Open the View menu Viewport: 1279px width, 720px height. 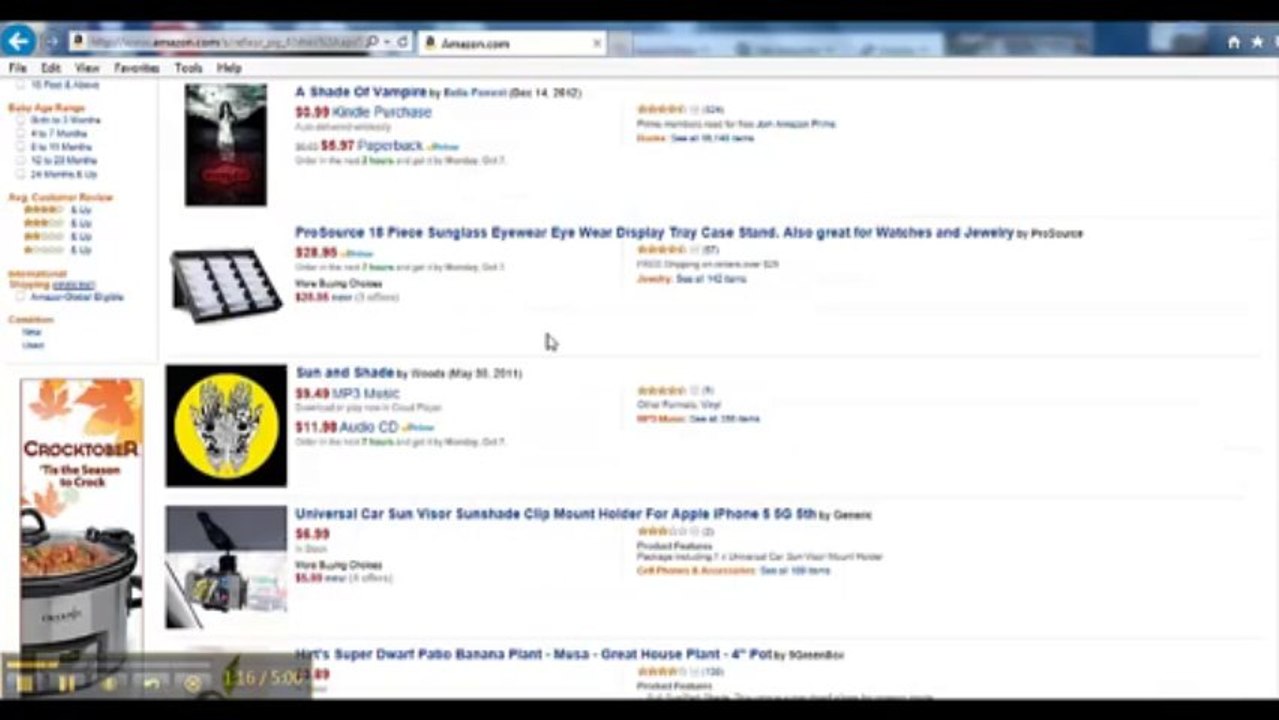(x=87, y=68)
